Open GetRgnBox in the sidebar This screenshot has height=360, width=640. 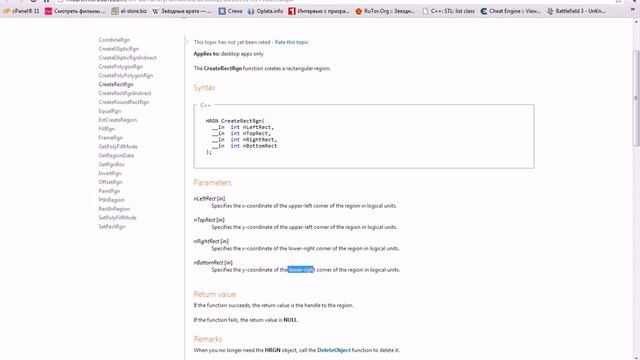111,164
